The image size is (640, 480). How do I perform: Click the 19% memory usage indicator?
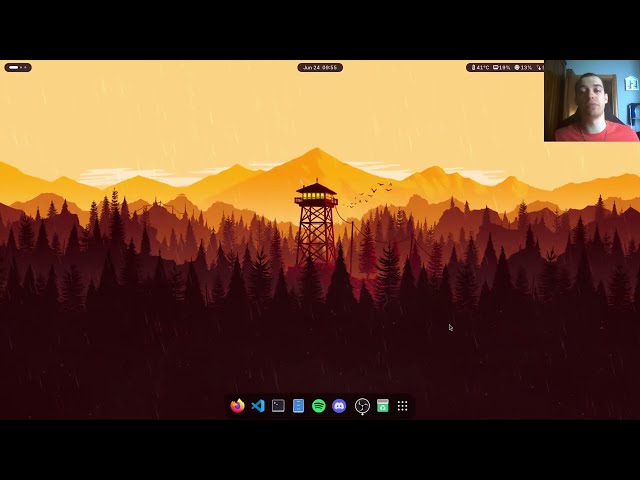pos(502,67)
